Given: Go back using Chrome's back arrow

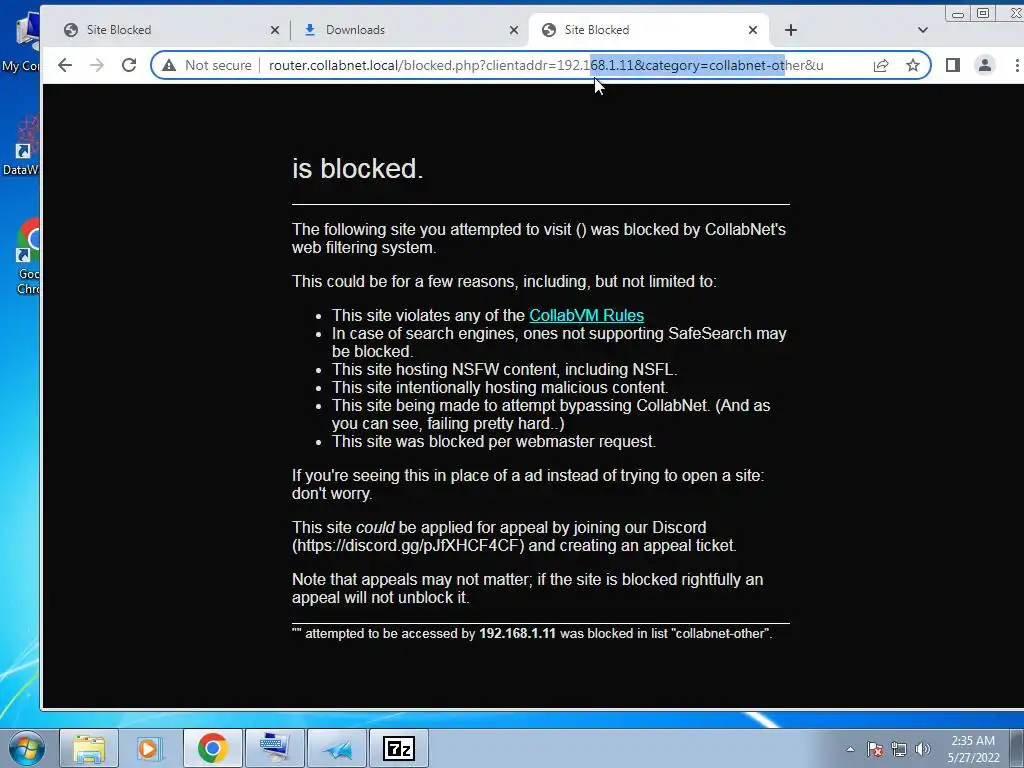Looking at the screenshot, I should (65, 65).
